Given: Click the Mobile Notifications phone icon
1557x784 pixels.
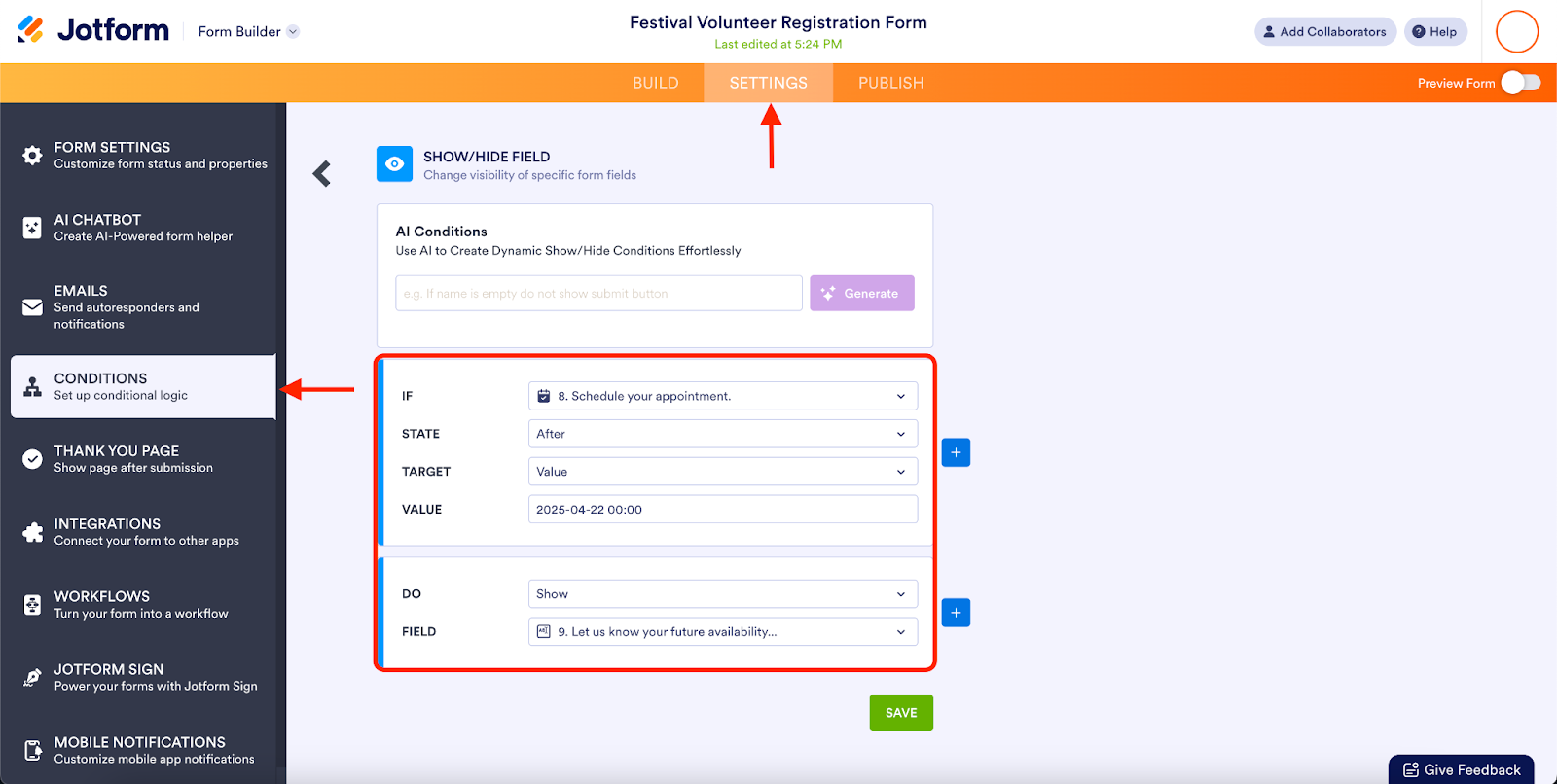Looking at the screenshot, I should 32,750.
